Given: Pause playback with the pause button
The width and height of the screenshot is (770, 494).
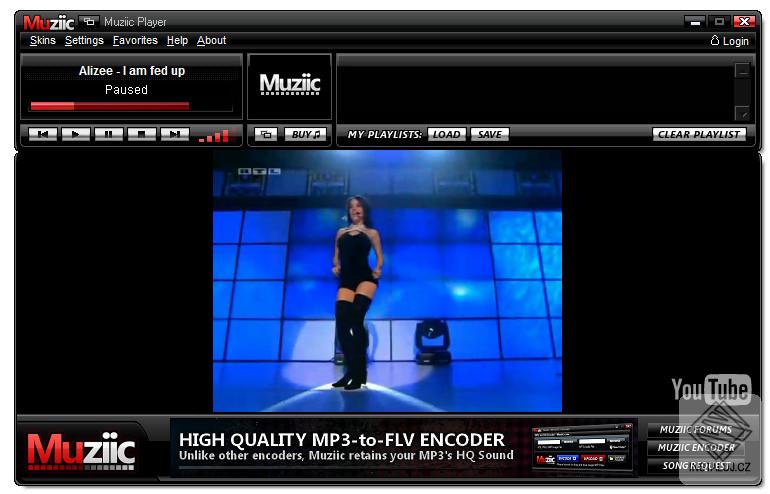Looking at the screenshot, I should click(x=109, y=134).
